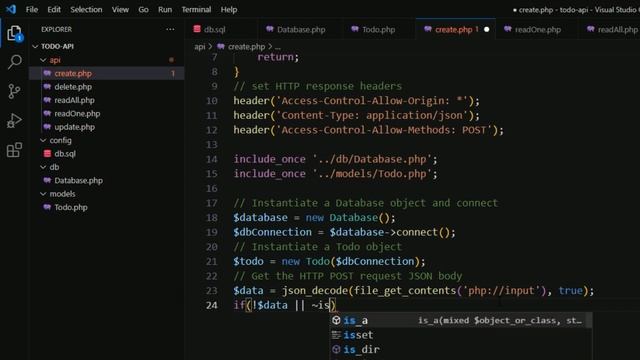Open db.sql from the file tree
The image size is (640, 360).
[107, 154]
